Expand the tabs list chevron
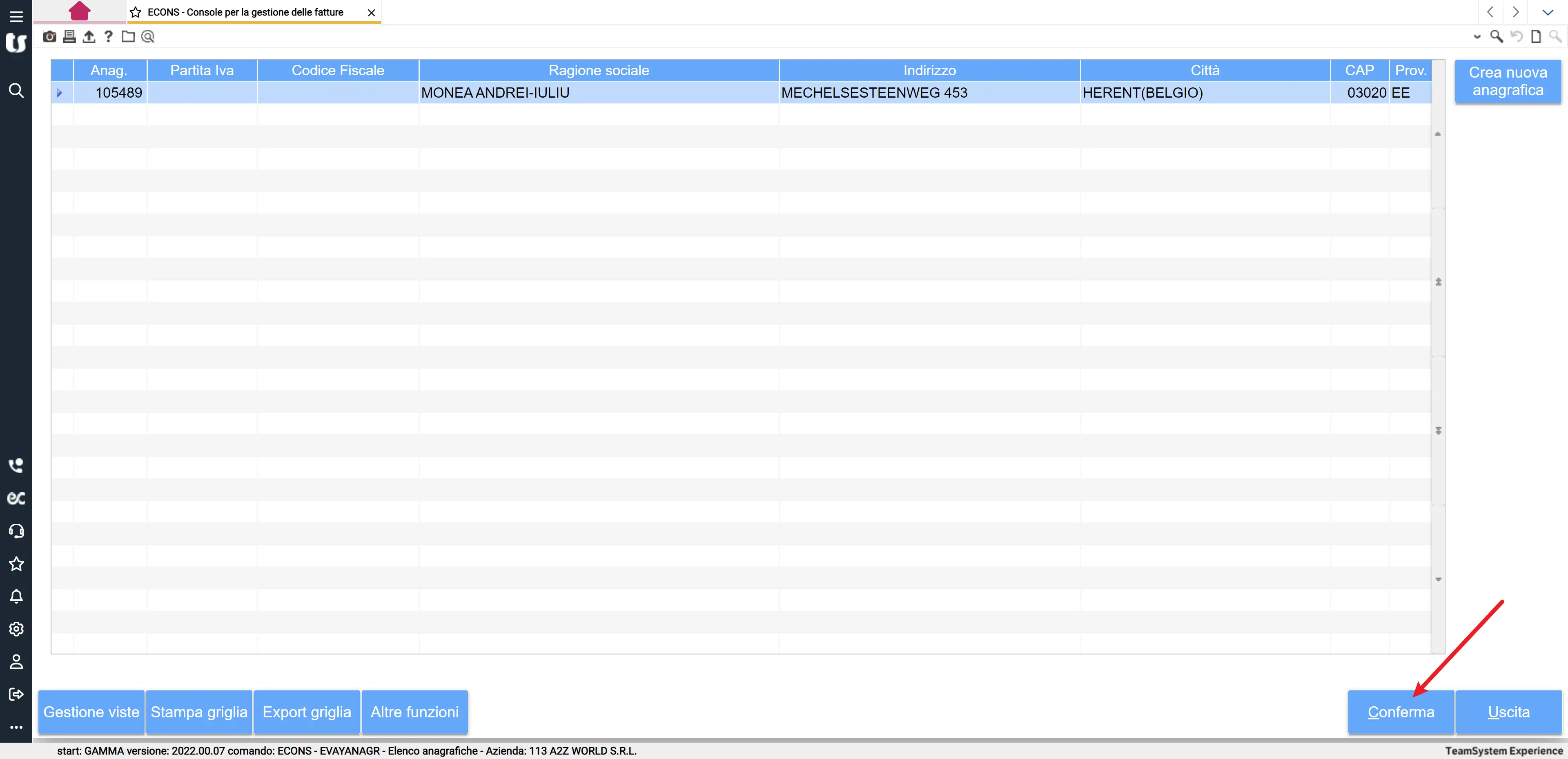Image resolution: width=1568 pixels, height=759 pixels. coord(1547,12)
